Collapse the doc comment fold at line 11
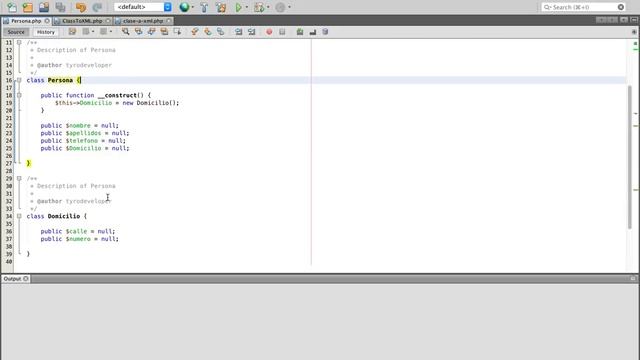640x360 pixels. pos(19,42)
